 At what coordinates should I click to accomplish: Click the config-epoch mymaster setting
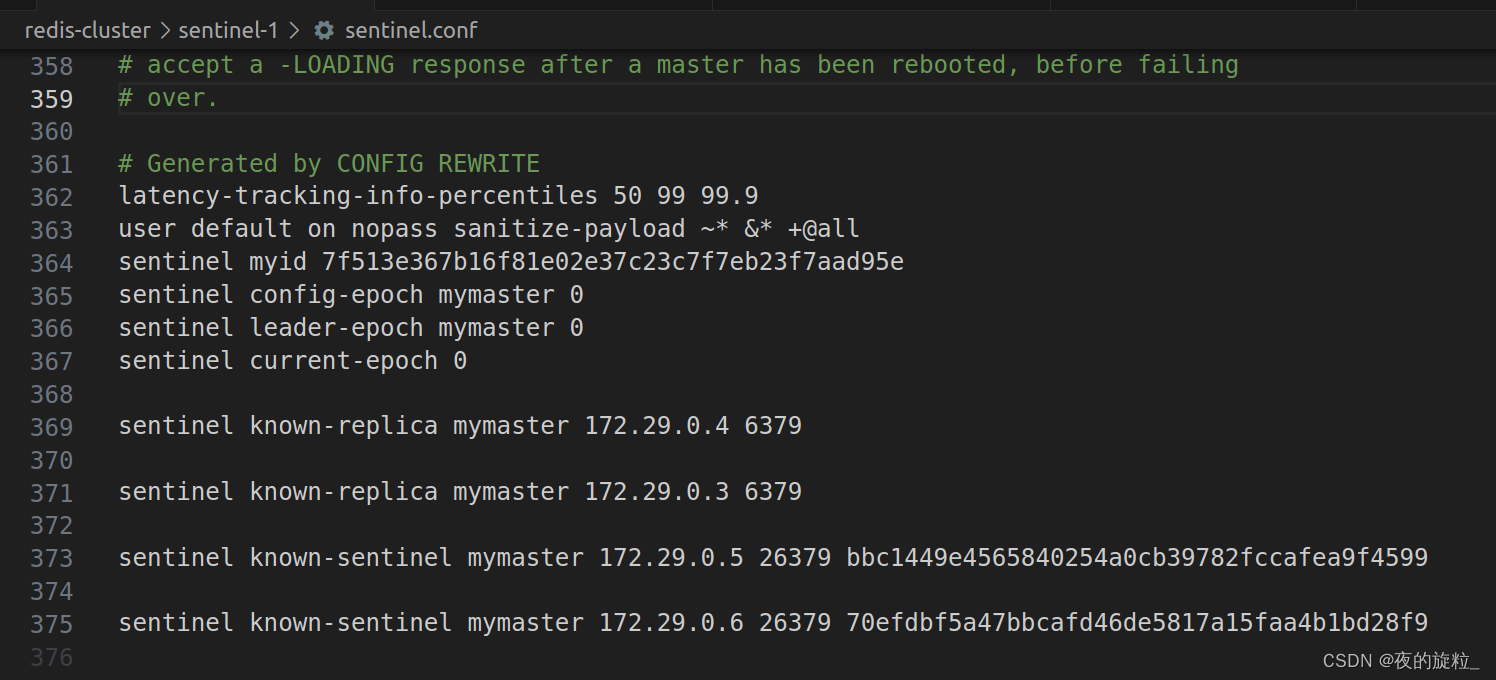pyautogui.click(x=348, y=294)
